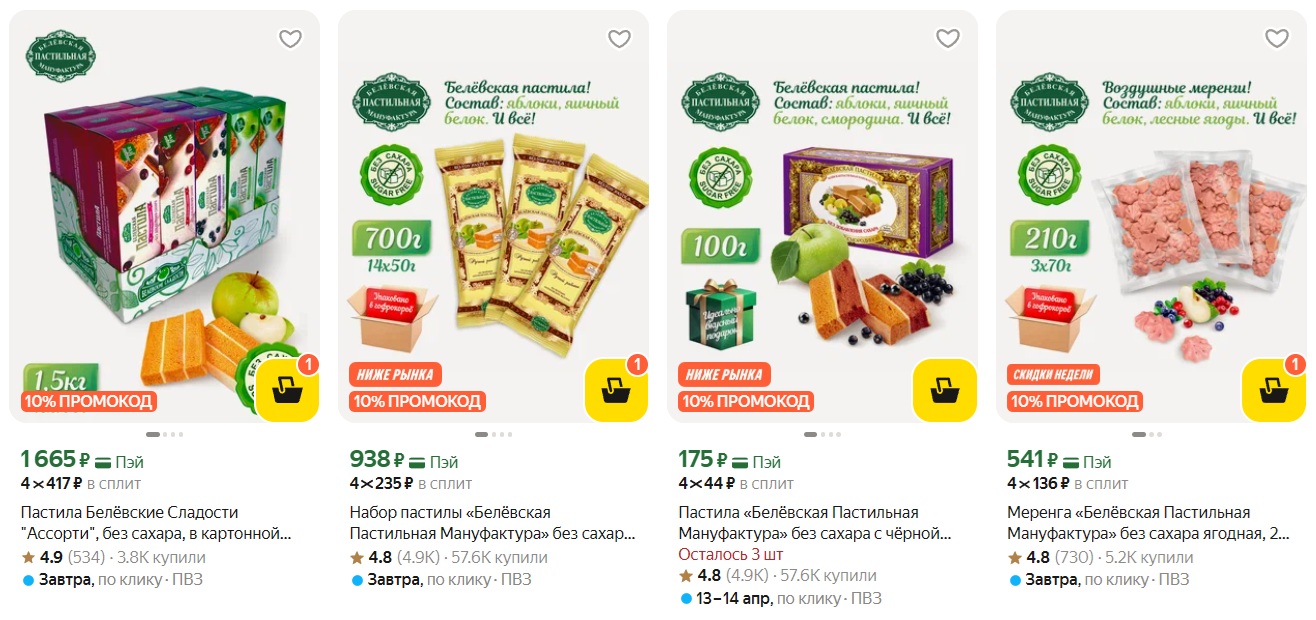Select image pagination dots under Ассорти photo
1316x620 pixels.
click(x=164, y=434)
